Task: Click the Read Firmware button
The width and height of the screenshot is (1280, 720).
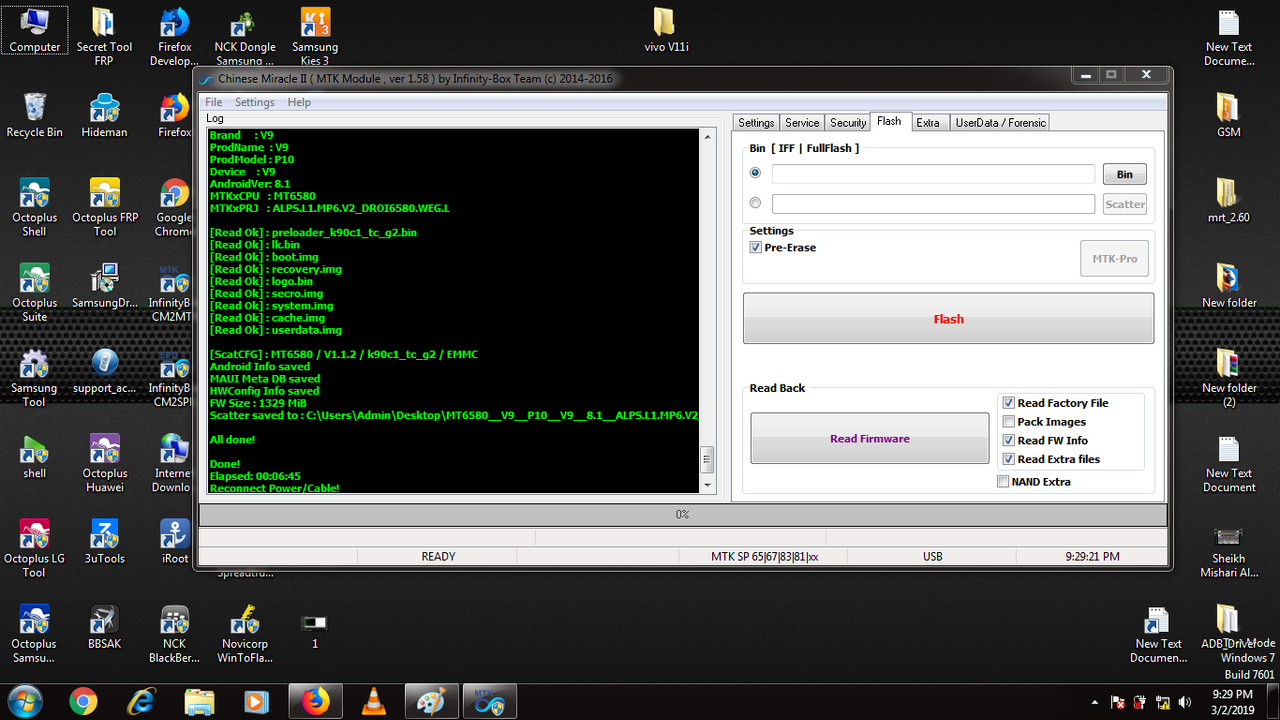Action: click(870, 438)
